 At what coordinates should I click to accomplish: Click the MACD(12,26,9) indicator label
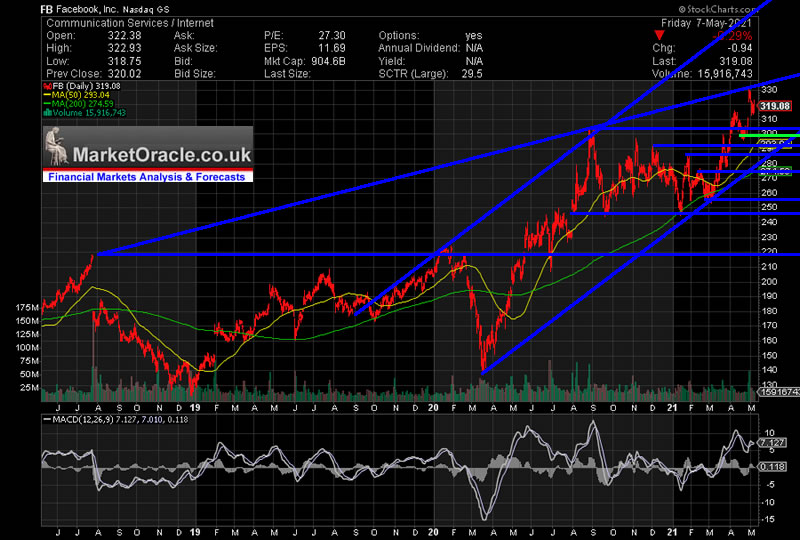coord(116,420)
